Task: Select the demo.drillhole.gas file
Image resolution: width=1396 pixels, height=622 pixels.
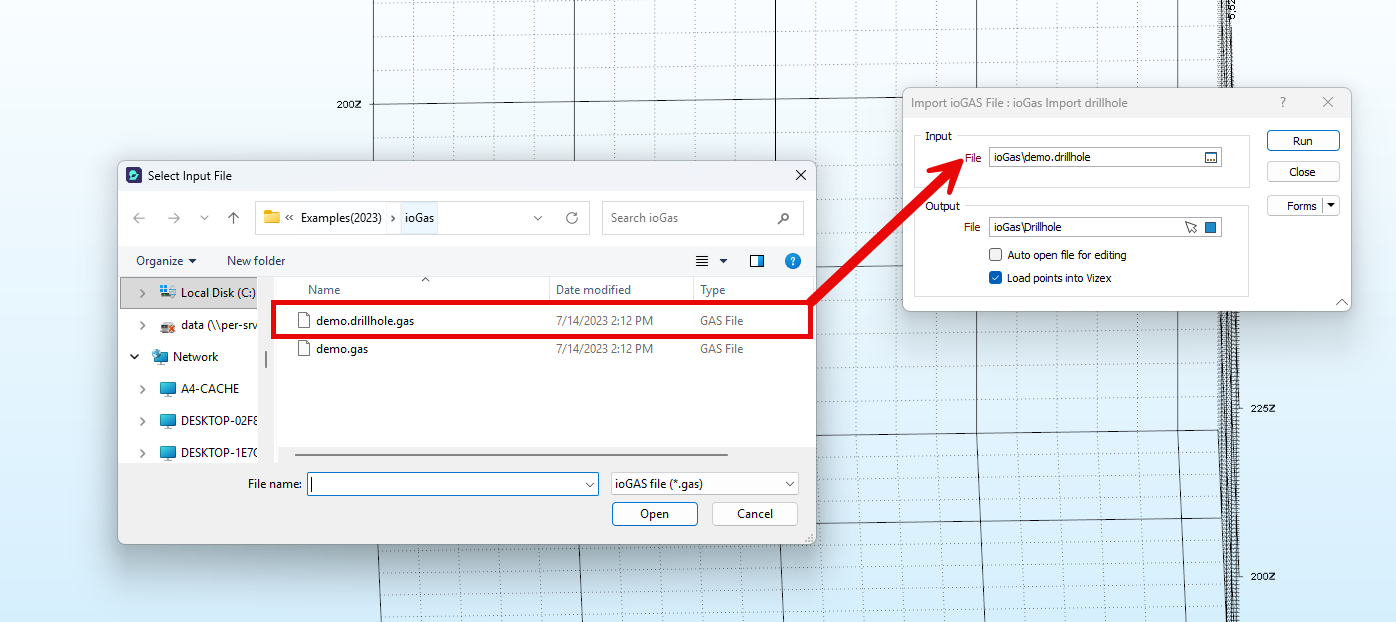Action: coord(364,321)
